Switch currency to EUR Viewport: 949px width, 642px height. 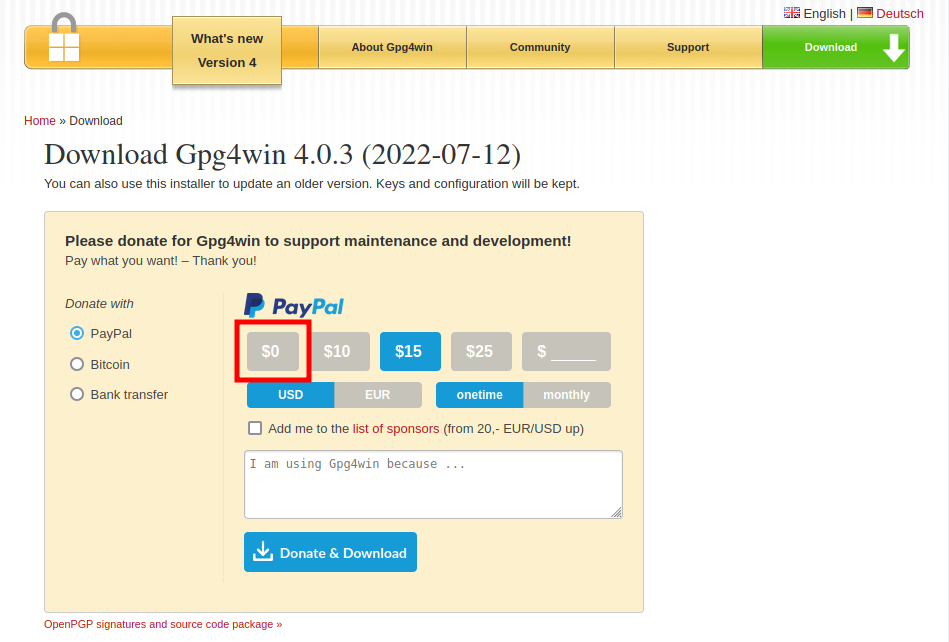377,395
